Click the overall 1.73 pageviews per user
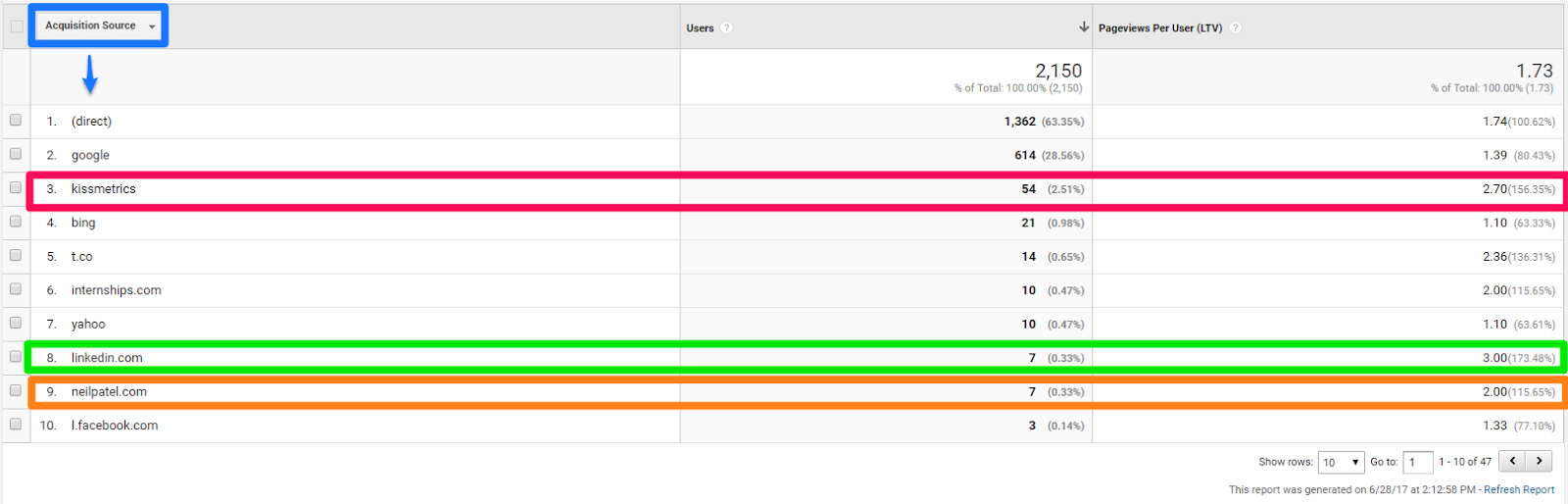Screen dimensions: 1568x504 click(x=1535, y=71)
